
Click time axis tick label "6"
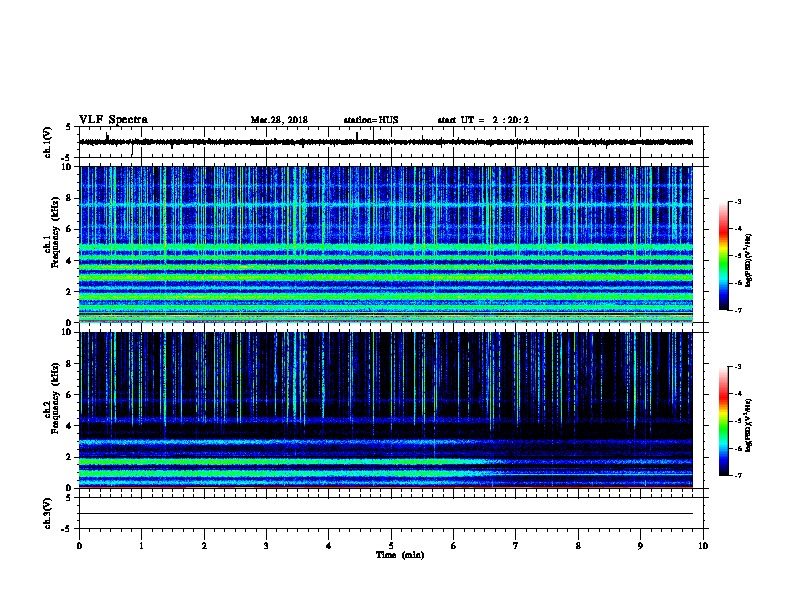[454, 546]
